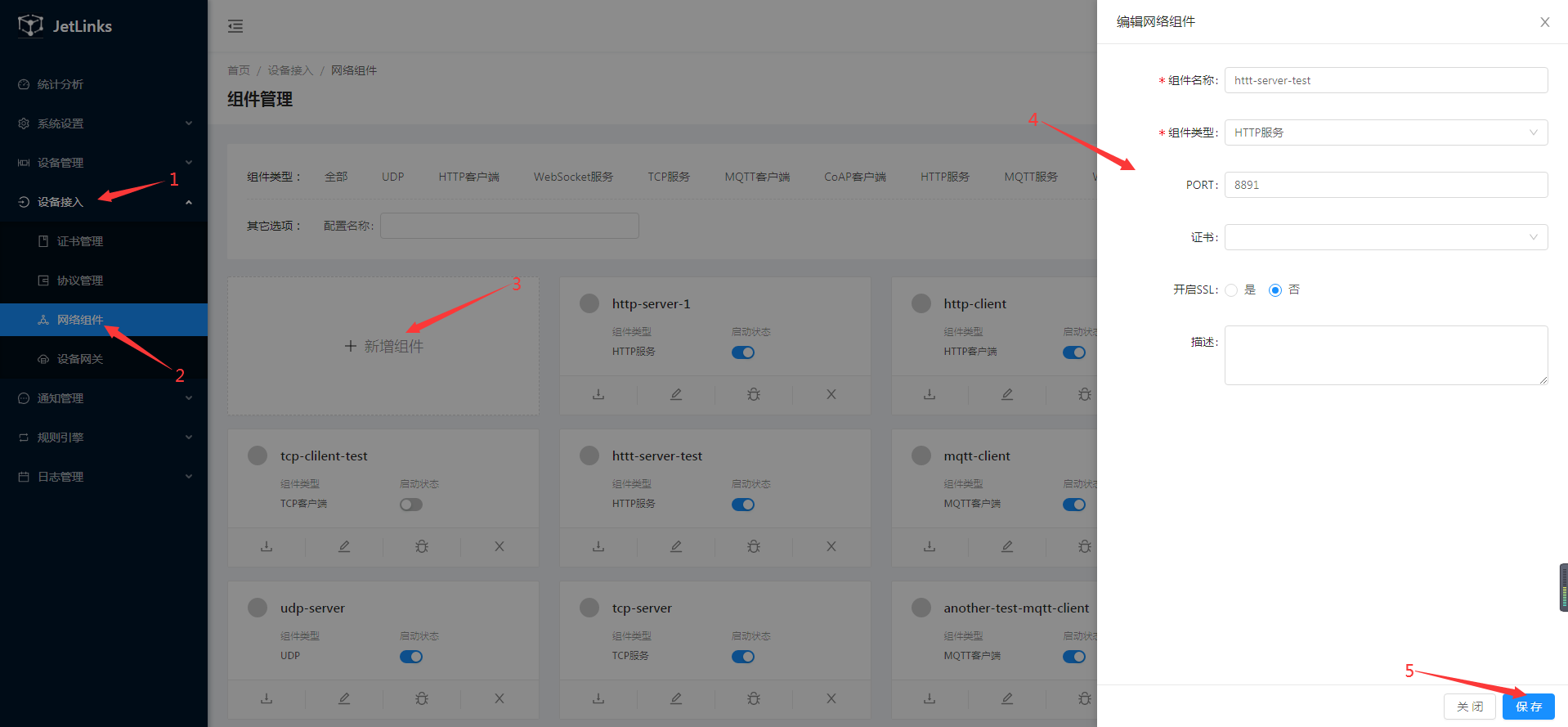Expand the 系统设置 sidebar menu
The image size is (1568, 727).
[104, 123]
